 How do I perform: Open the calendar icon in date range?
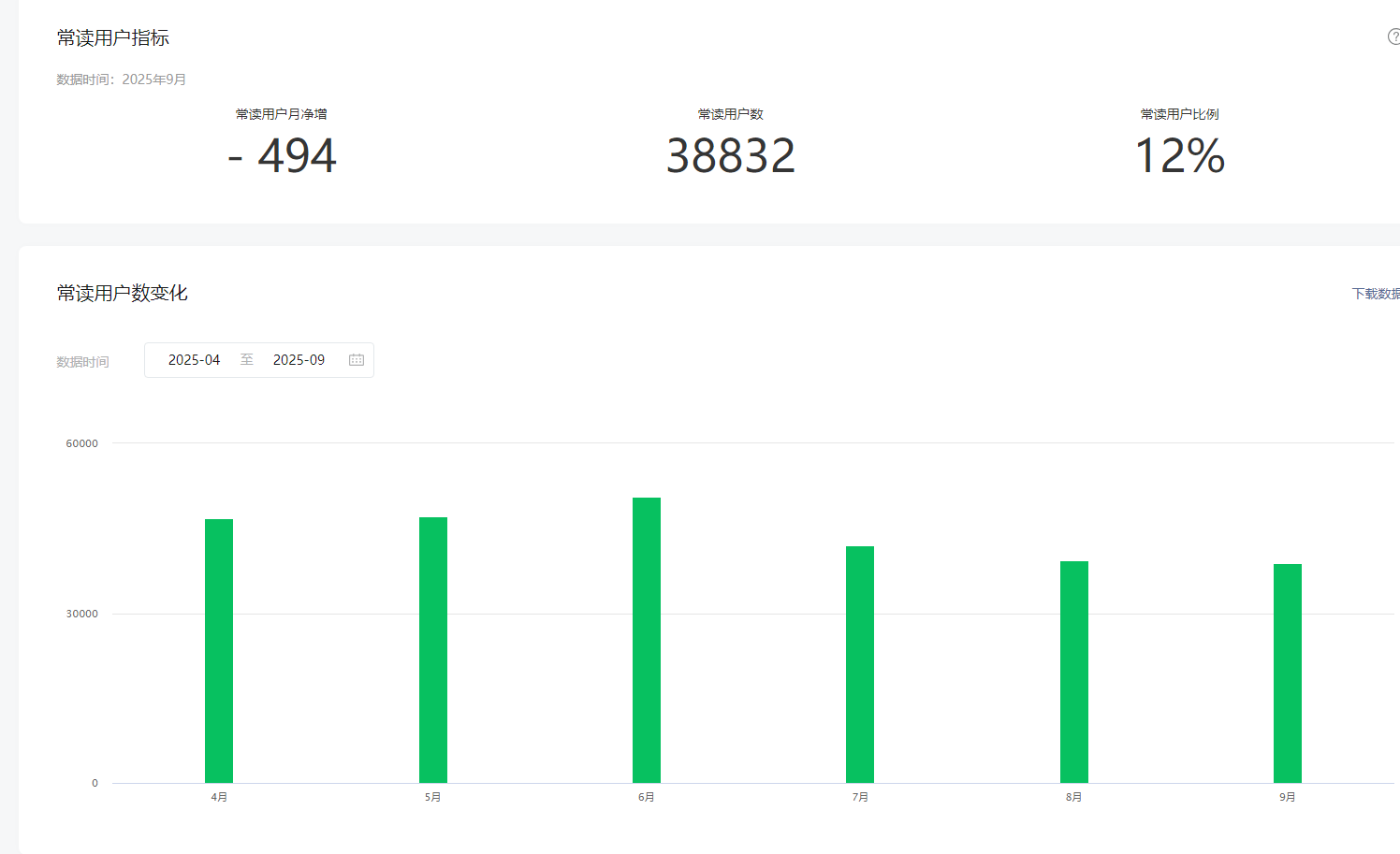(x=357, y=360)
